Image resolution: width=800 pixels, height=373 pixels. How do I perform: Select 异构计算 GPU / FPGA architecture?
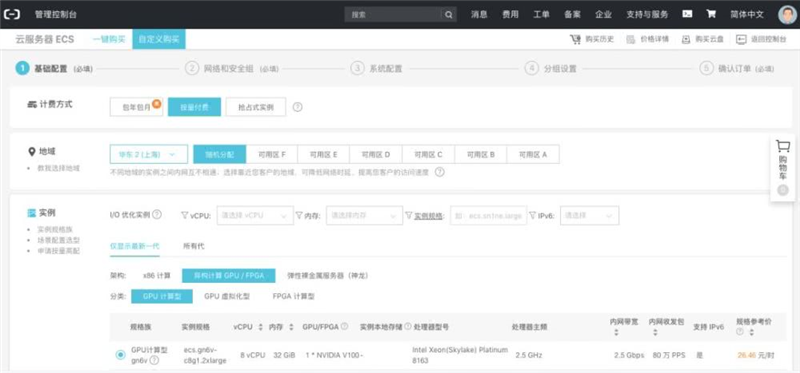point(229,276)
